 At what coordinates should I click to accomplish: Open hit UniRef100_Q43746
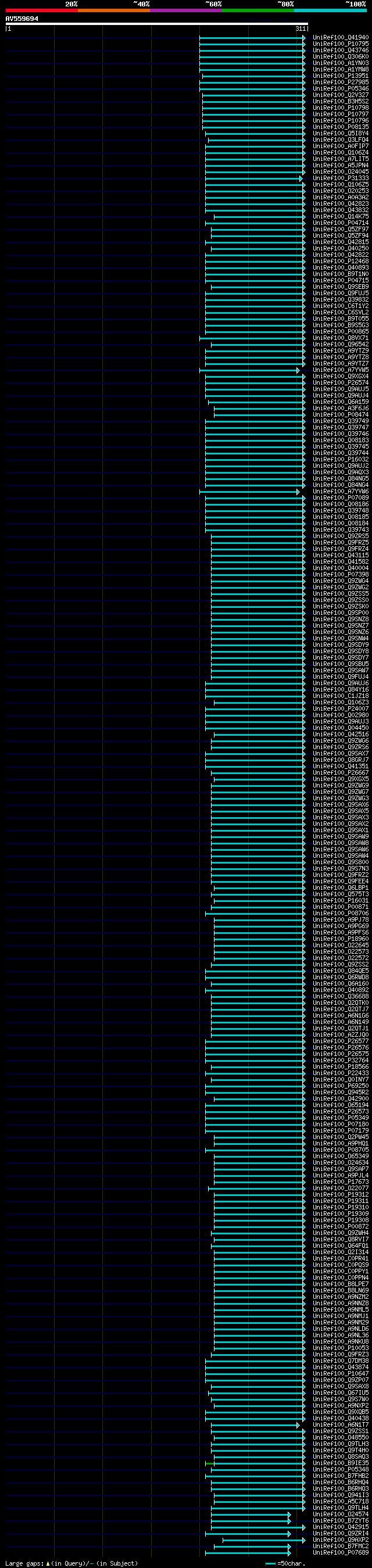coord(341,50)
